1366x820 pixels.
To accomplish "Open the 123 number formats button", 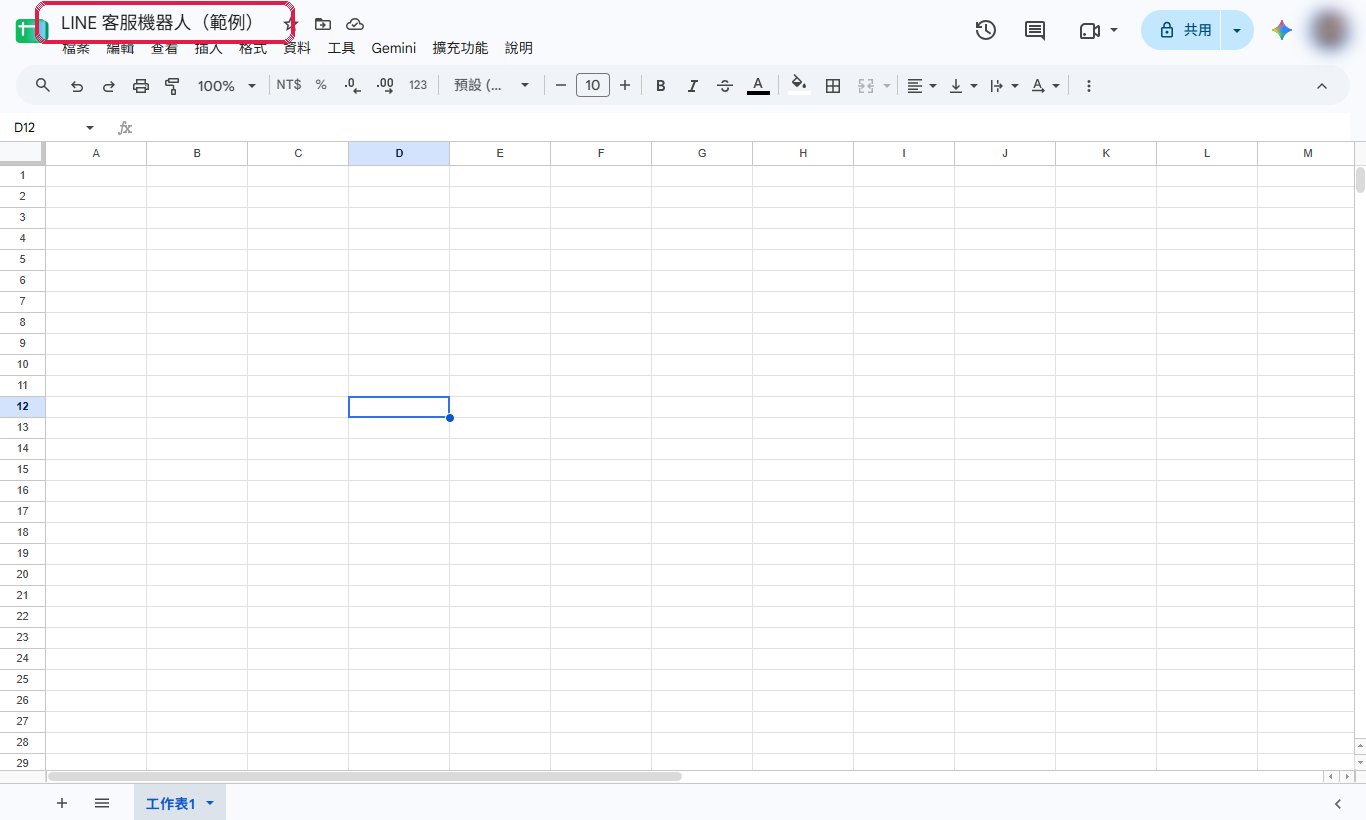I will click(x=418, y=85).
